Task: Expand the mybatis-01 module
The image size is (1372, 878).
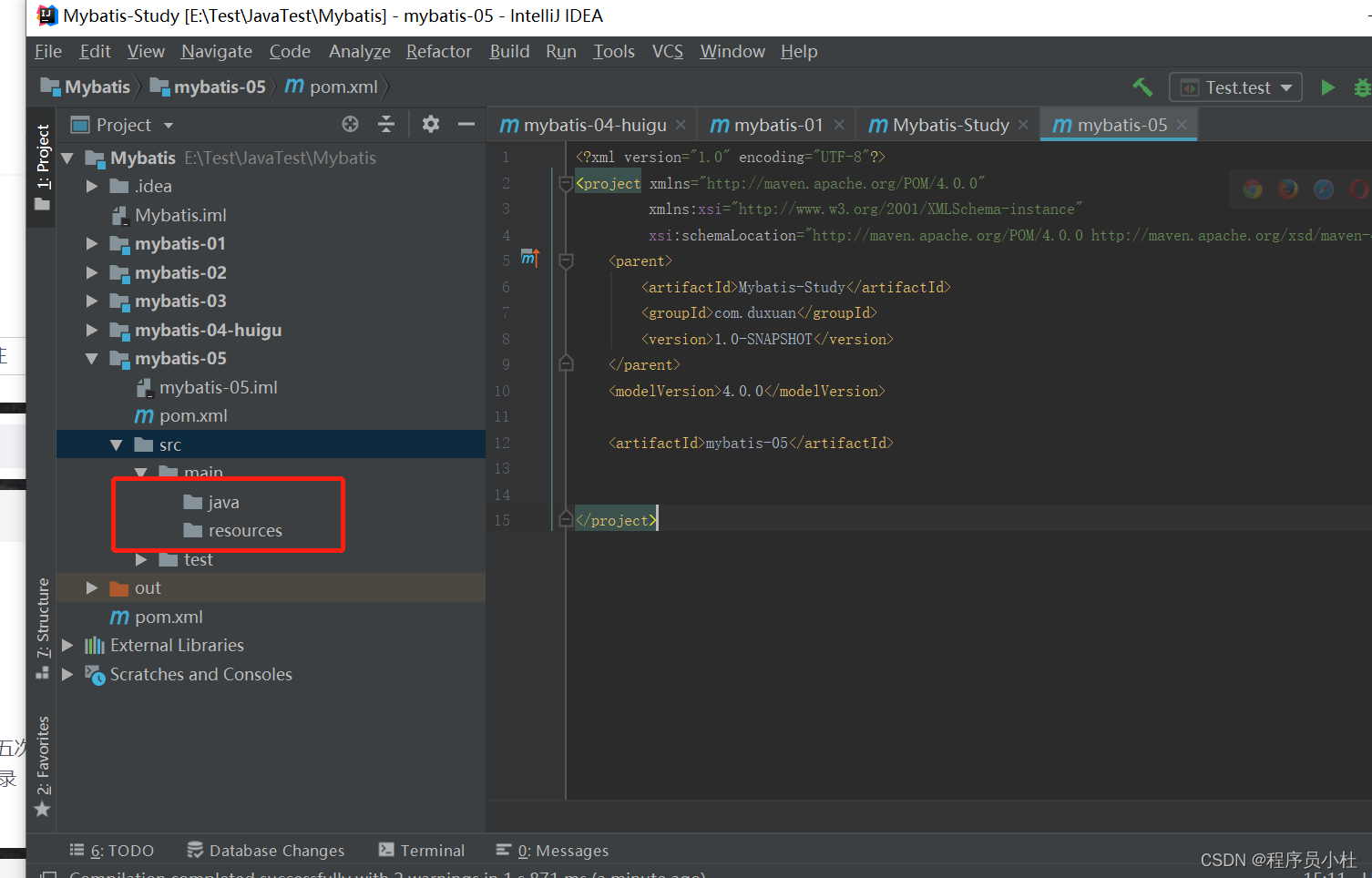Action: coord(91,243)
